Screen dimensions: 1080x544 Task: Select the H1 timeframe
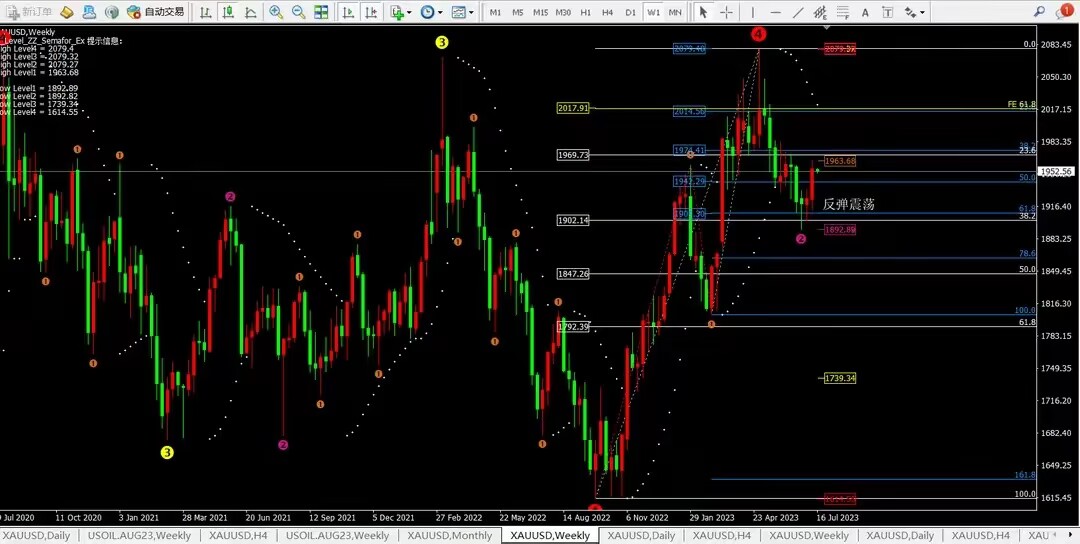[585, 12]
